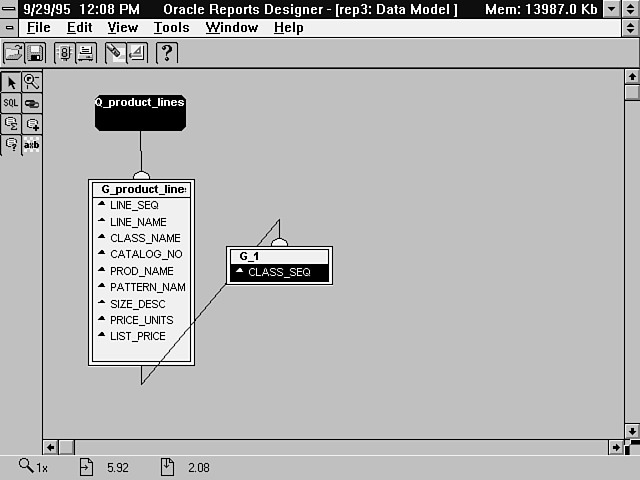Click the question mark Help icon
640x480 pixels.
167,53
